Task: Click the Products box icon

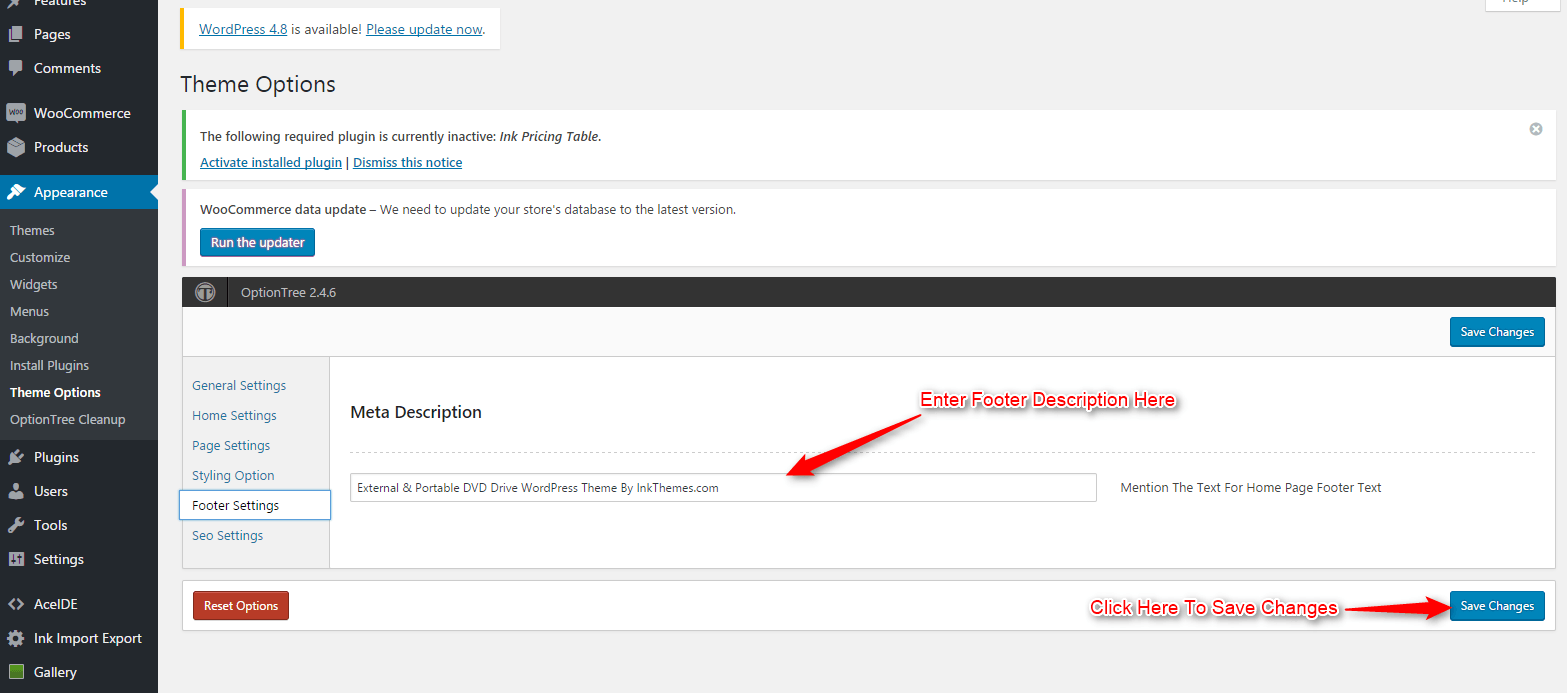Action: (x=15, y=147)
